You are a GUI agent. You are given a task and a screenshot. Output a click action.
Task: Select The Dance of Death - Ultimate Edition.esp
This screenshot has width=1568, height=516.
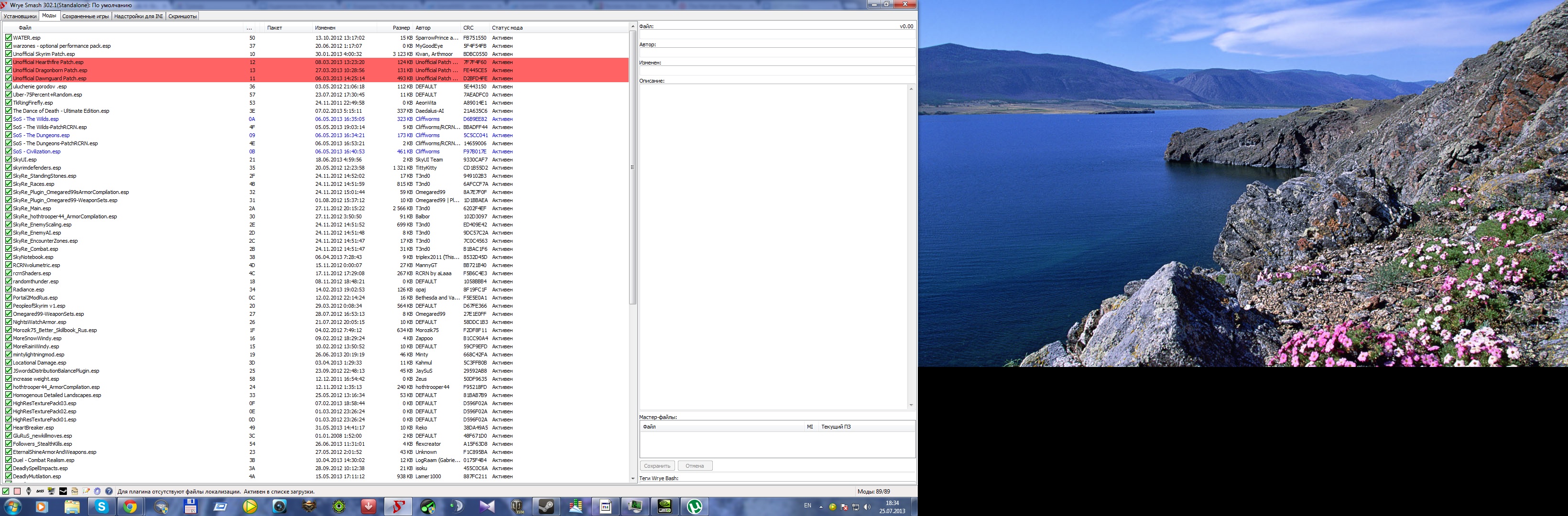click(316, 111)
